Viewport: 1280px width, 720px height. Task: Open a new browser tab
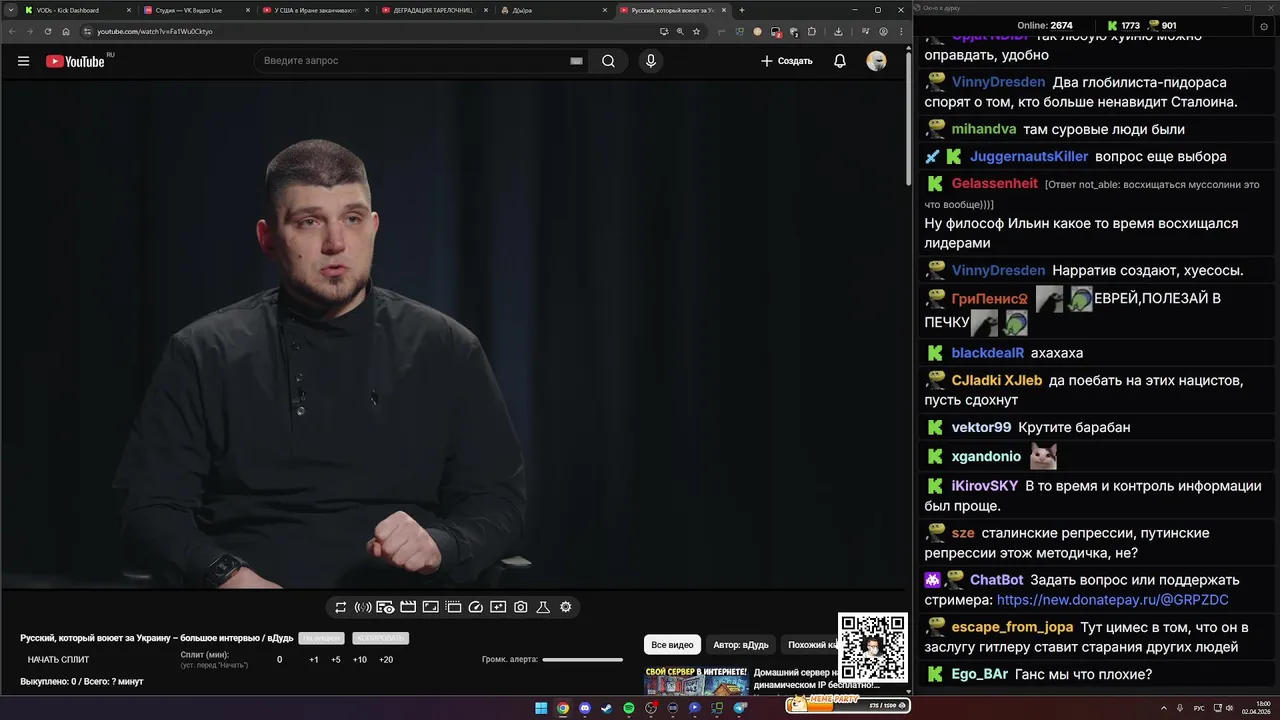(741, 10)
